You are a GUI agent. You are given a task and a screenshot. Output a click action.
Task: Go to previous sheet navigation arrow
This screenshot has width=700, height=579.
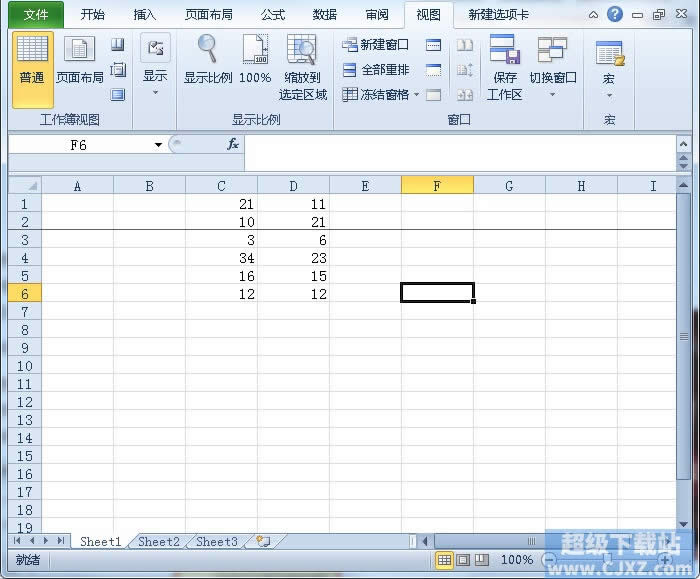pos(32,541)
